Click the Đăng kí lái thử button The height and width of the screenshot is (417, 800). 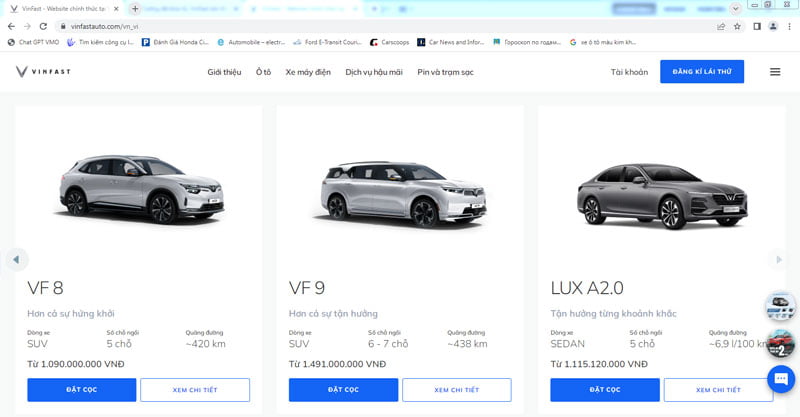[x=702, y=71]
